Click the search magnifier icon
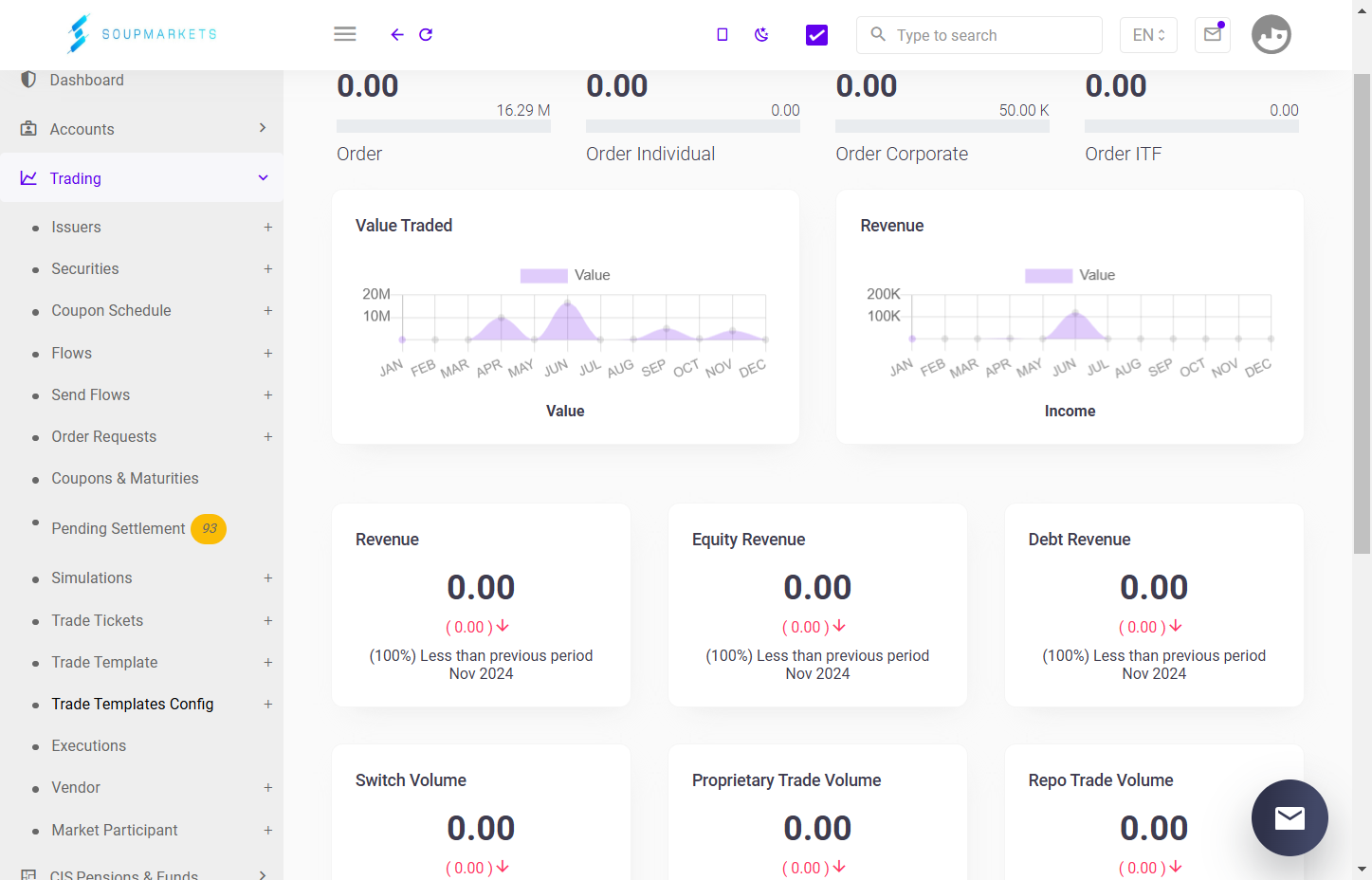Image resolution: width=1372 pixels, height=880 pixels. [x=878, y=34]
